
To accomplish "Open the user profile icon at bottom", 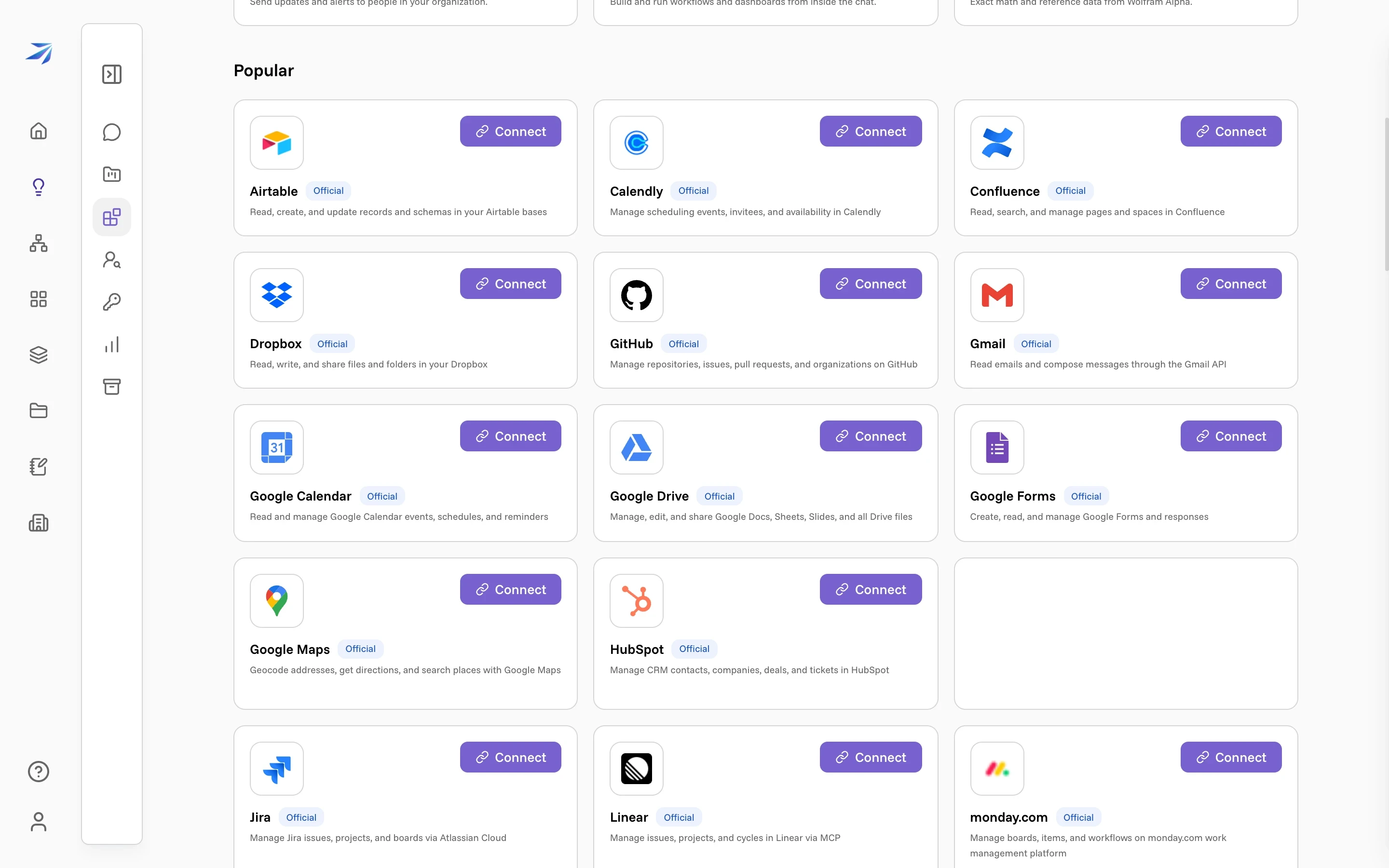I will point(39,822).
